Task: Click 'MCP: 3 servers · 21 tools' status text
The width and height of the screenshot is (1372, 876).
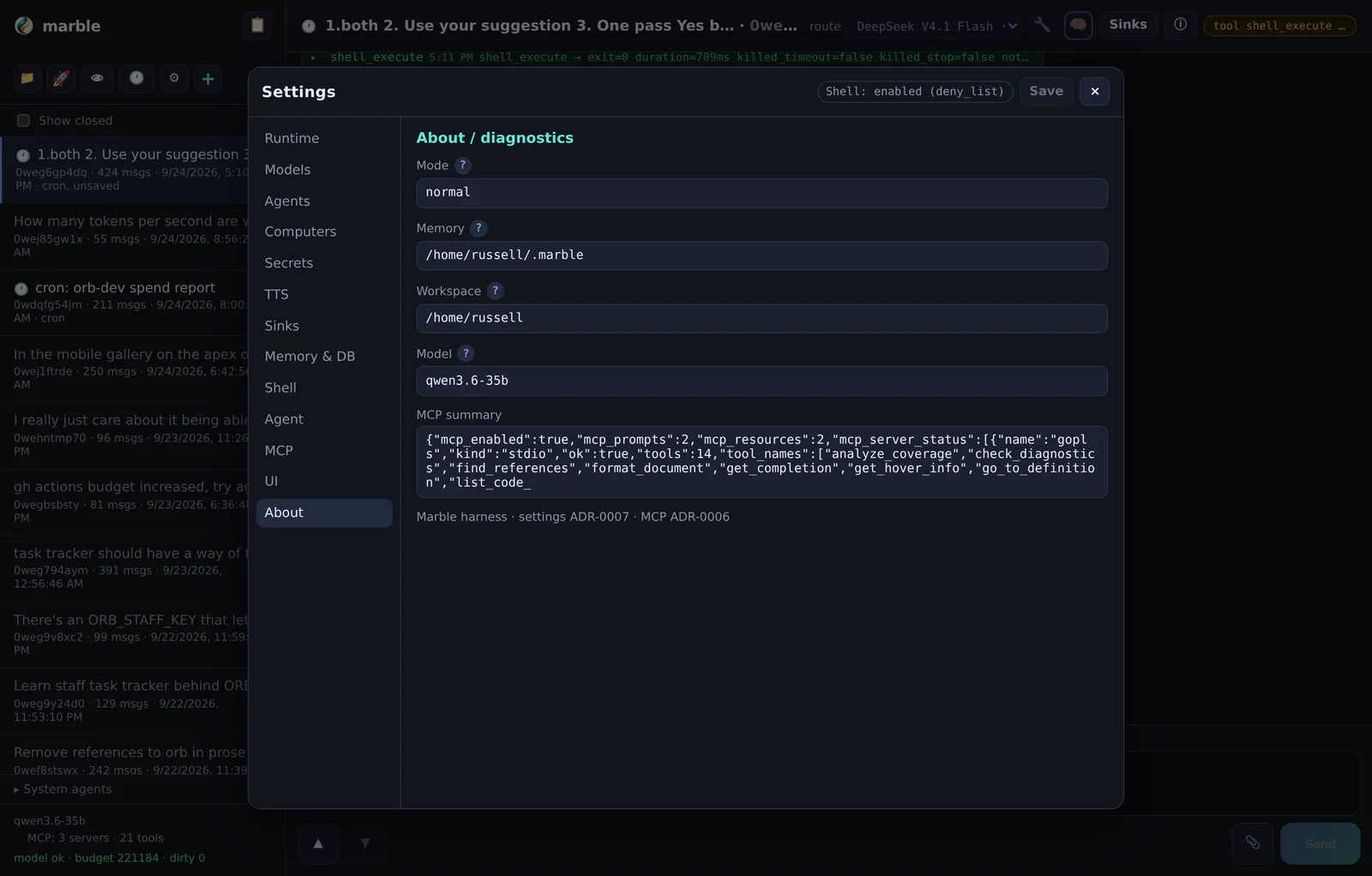Action: coord(95,838)
